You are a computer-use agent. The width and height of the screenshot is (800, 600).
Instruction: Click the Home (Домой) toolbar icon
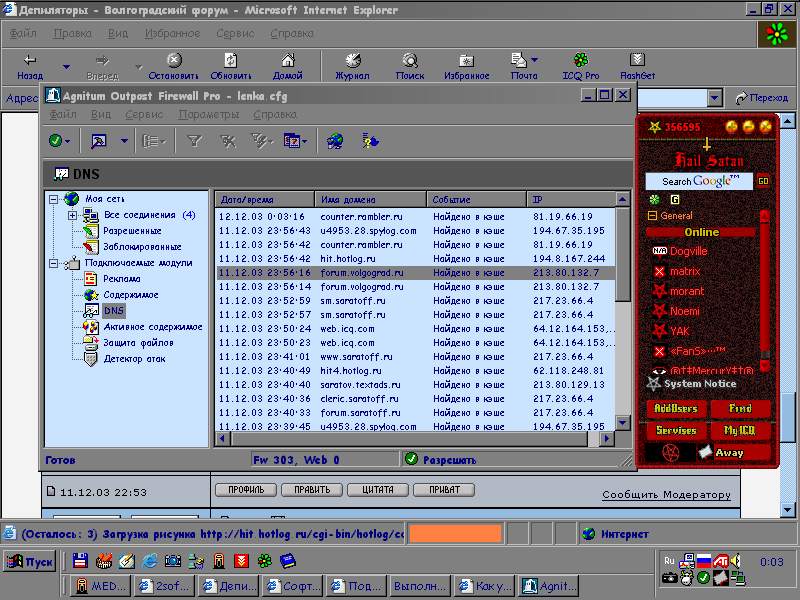pyautogui.click(x=288, y=61)
